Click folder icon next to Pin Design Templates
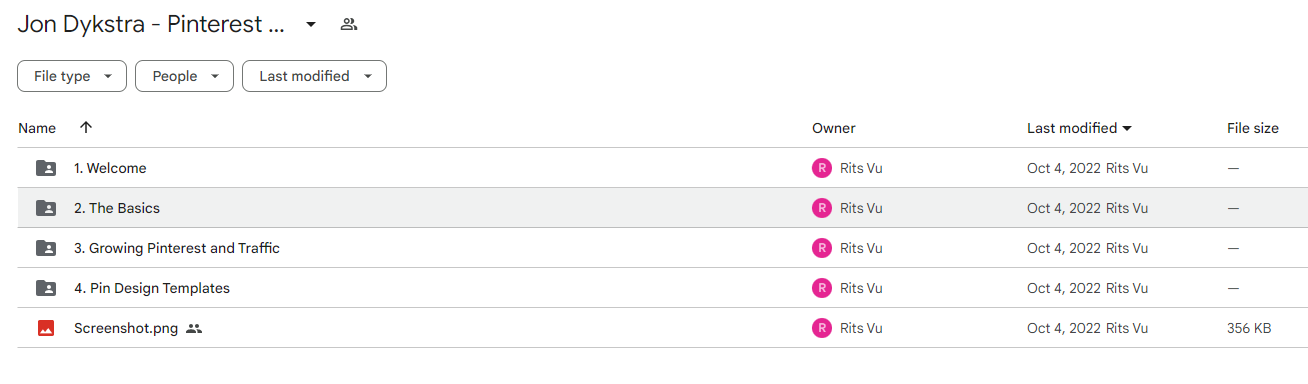The image size is (1308, 384). (46, 288)
